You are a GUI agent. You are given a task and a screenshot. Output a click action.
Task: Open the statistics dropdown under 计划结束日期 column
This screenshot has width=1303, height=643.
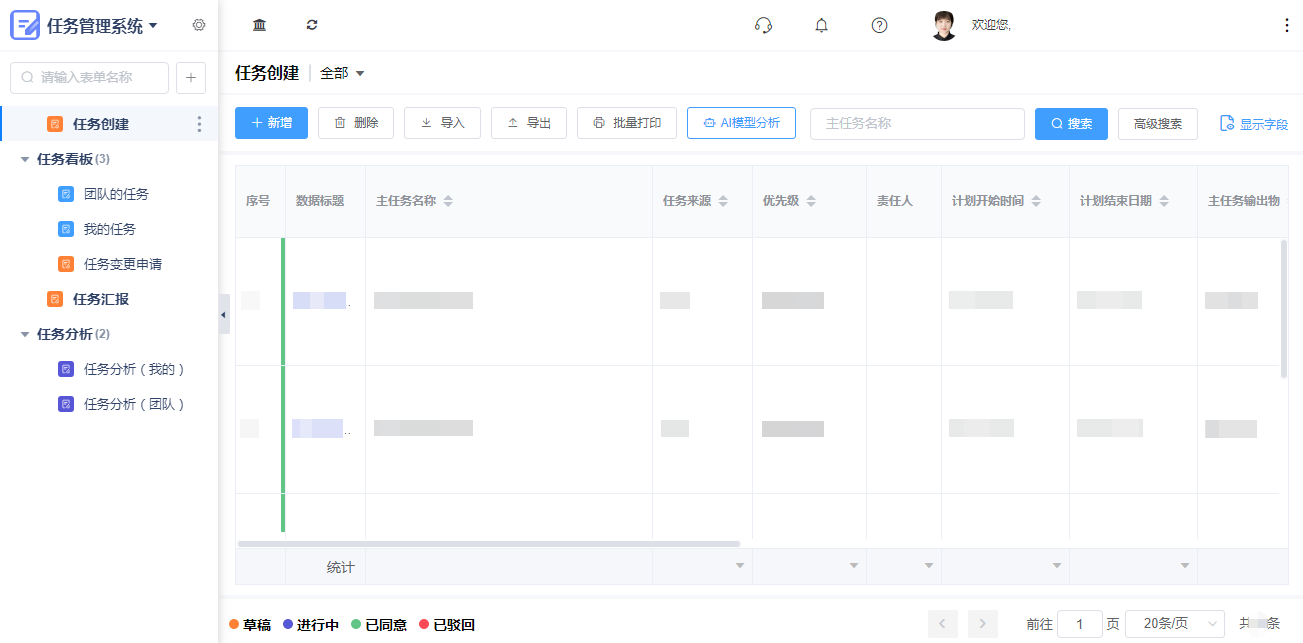tap(1185, 566)
